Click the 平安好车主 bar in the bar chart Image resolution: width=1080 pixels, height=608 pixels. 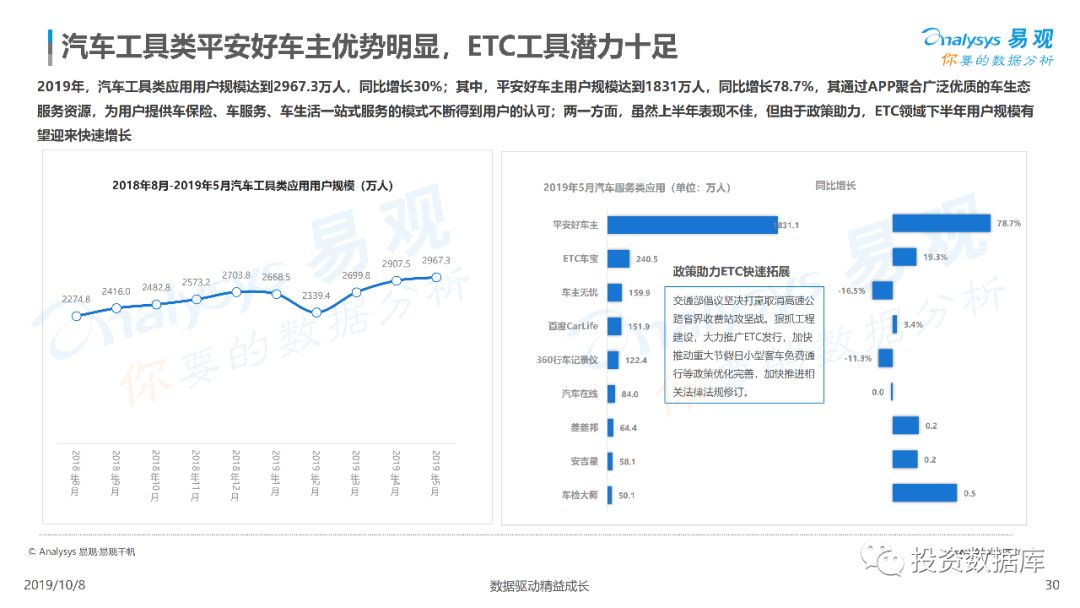(x=692, y=224)
